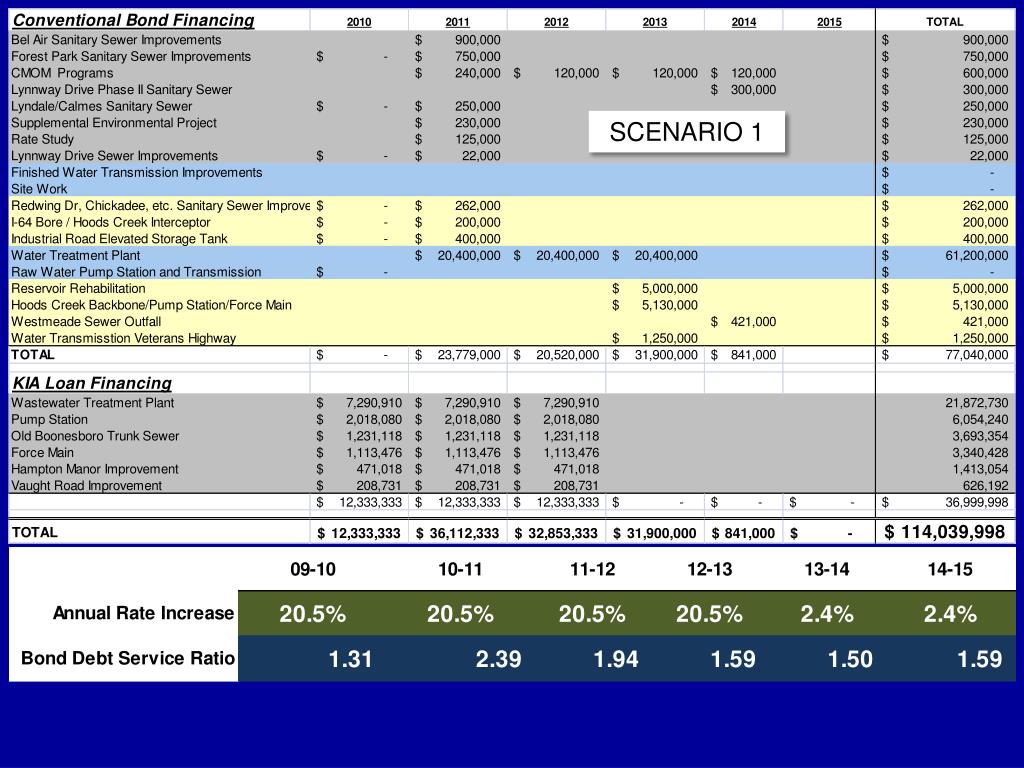This screenshot has height=768, width=1024.
Task: Click I-64 Bore / Hoods Creek Interceptor
Action: click(111, 222)
